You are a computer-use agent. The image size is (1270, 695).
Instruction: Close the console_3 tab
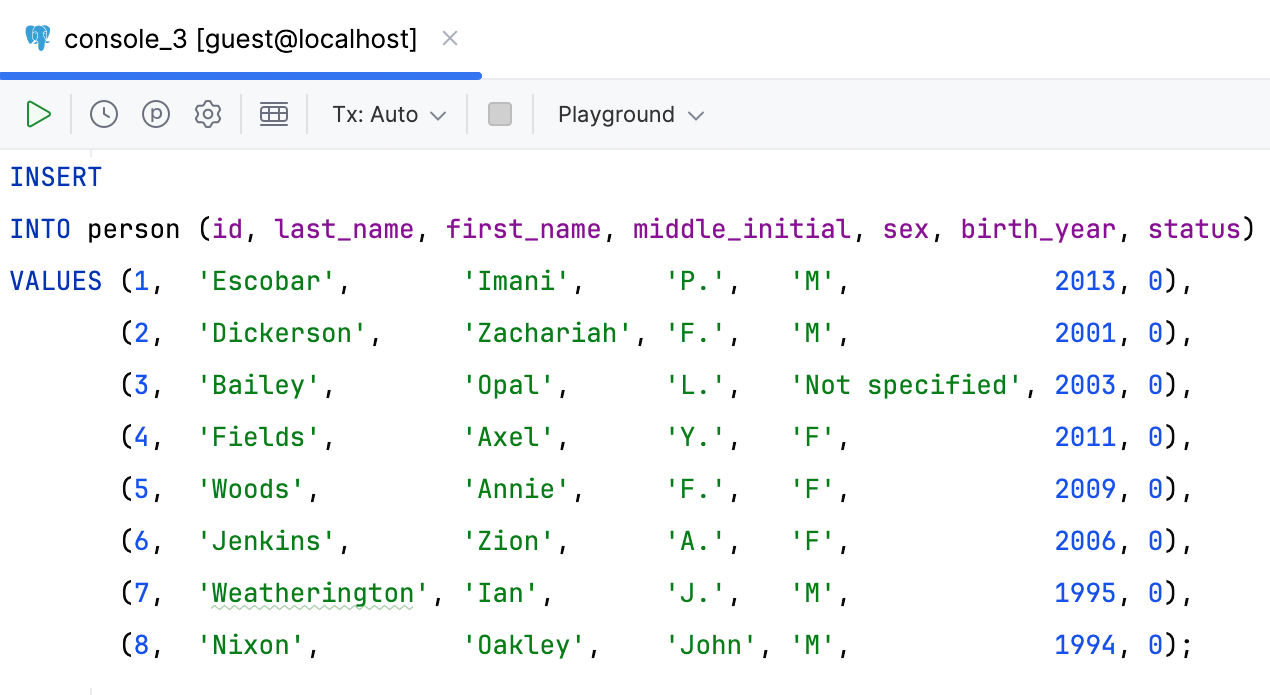click(450, 39)
